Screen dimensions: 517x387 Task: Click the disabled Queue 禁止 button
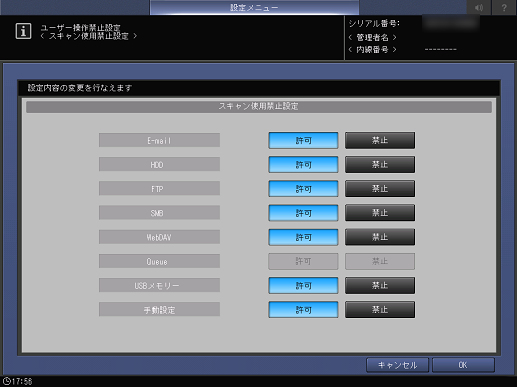click(380, 261)
